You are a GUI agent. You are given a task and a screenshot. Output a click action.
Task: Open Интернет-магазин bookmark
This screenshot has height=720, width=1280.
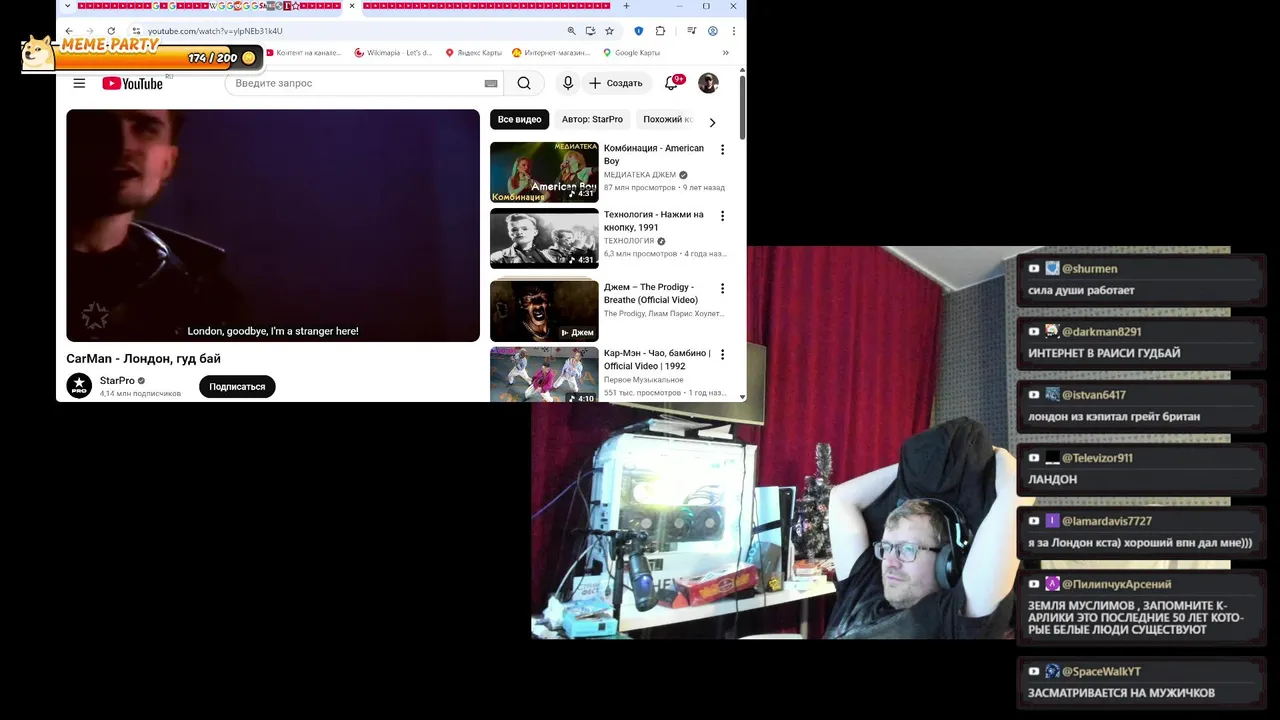pyautogui.click(x=551, y=53)
